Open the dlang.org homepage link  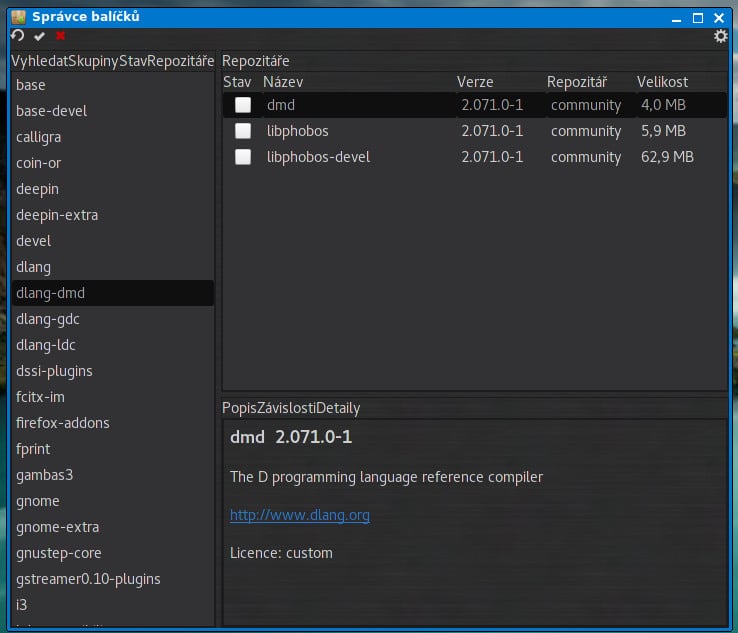coord(299,515)
